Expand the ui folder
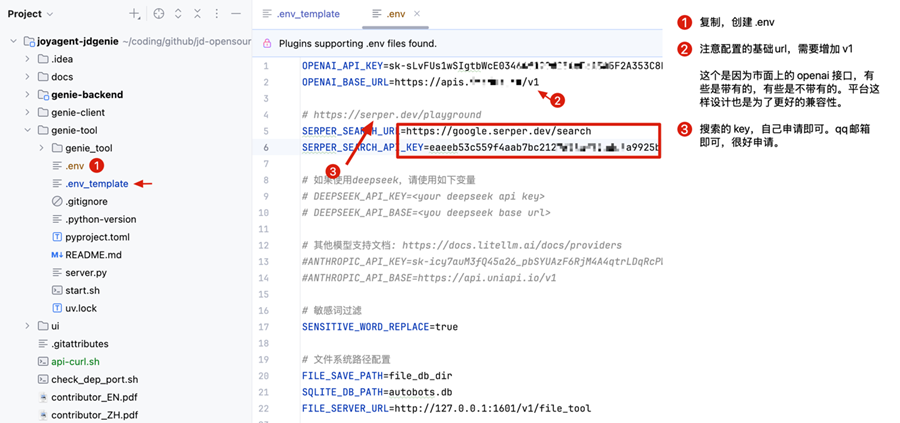 tap(27, 326)
